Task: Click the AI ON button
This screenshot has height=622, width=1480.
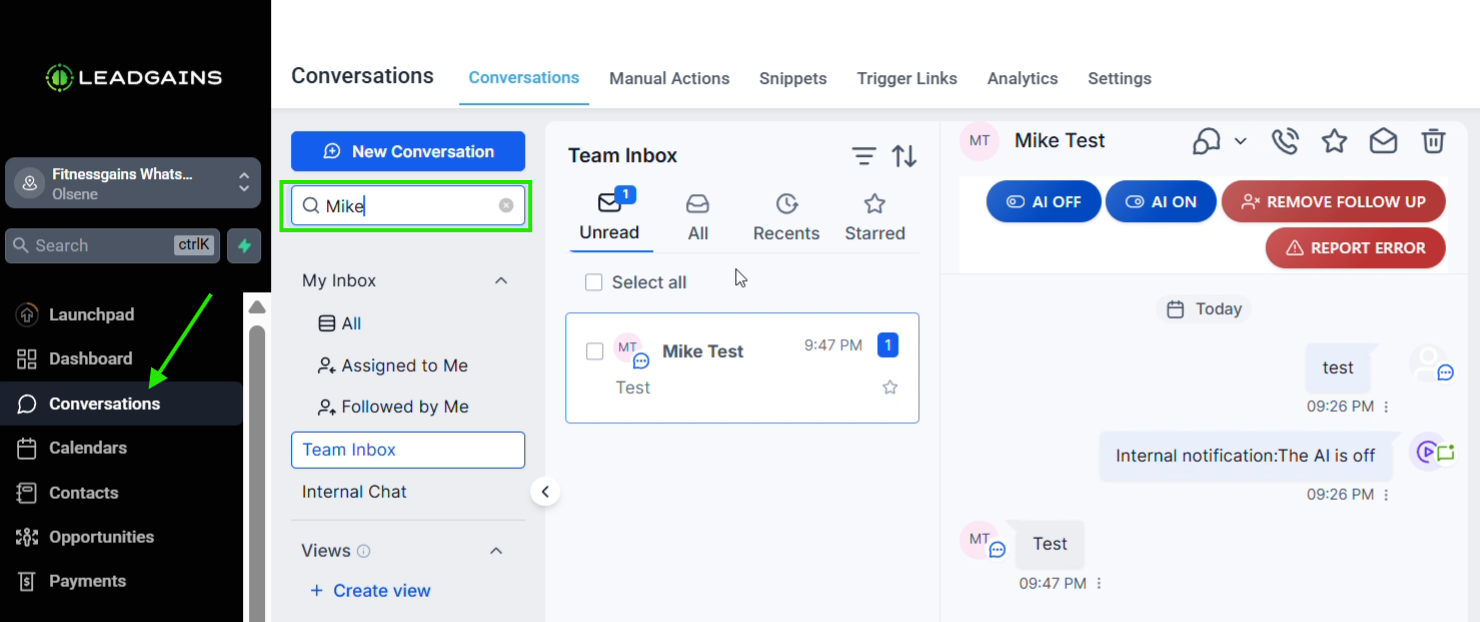Action: 1161,201
